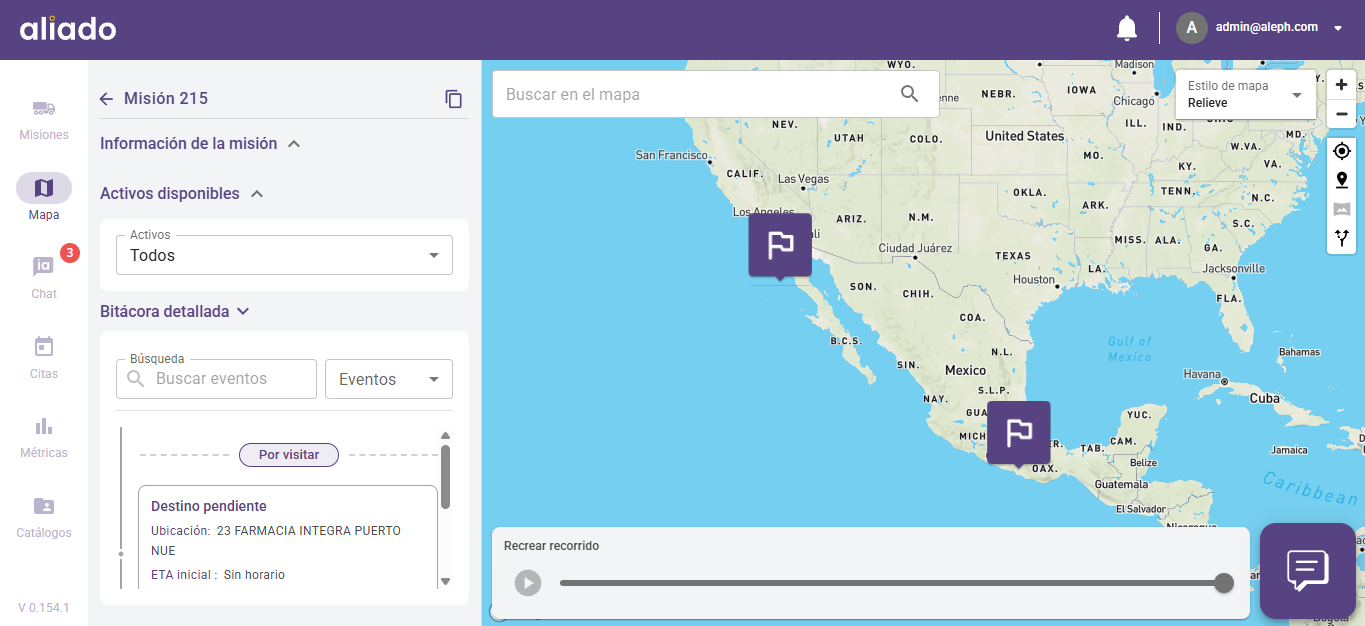The height and width of the screenshot is (626, 1365).
Task: Click the route fork map tool
Action: click(1341, 238)
